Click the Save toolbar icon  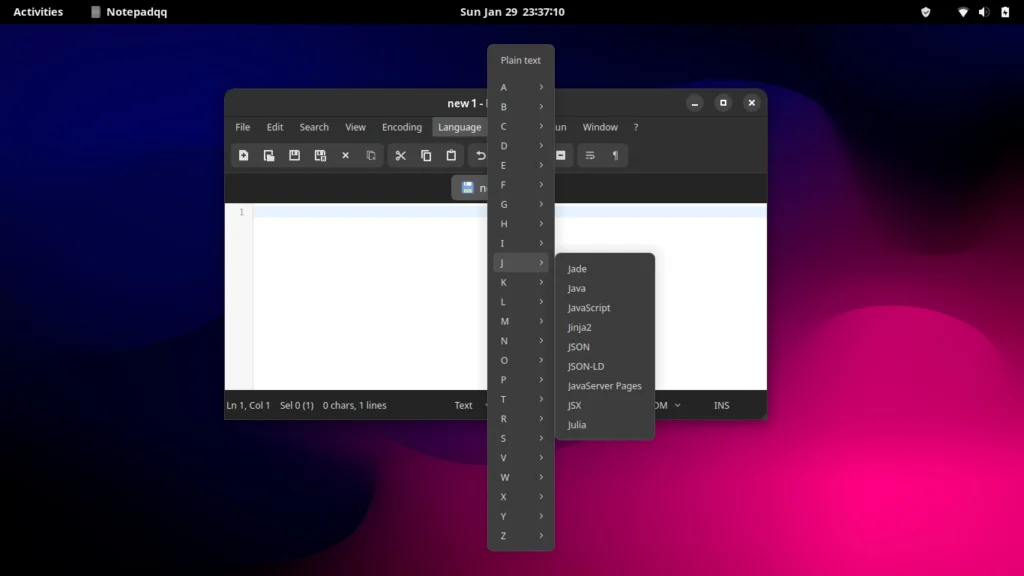294,155
